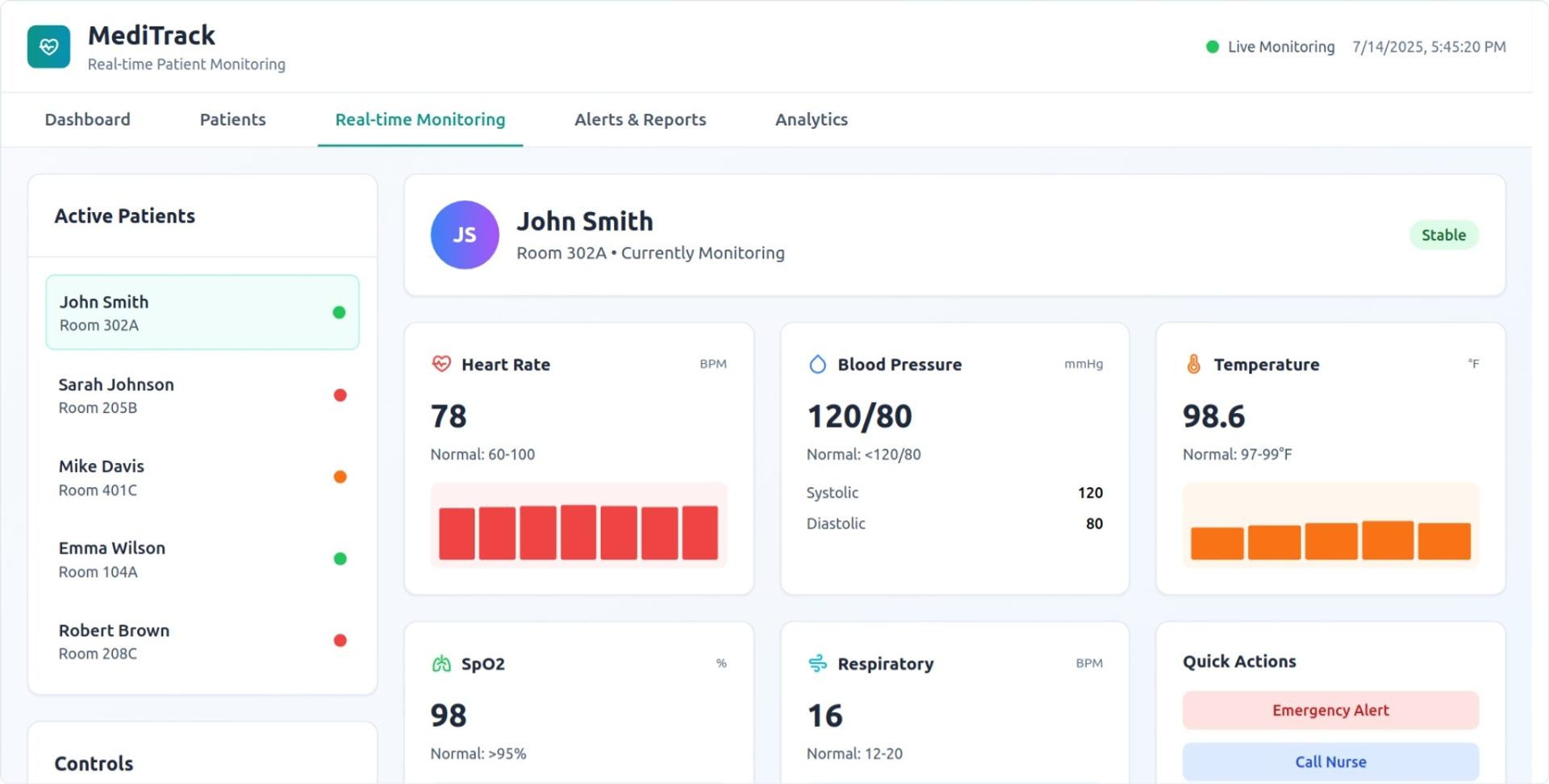Viewport: 1549px width, 784px height.
Task: Click Sarah Johnson's red status dot
Action: tap(340, 395)
